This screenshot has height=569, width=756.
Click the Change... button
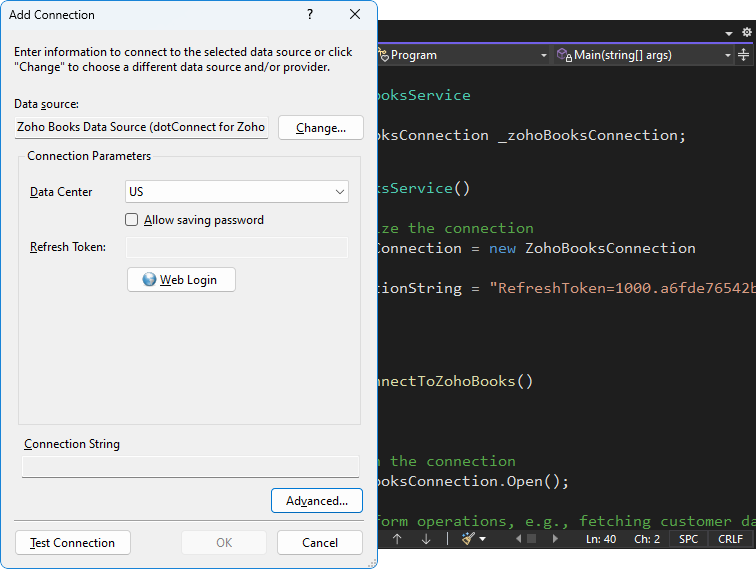pyautogui.click(x=321, y=128)
